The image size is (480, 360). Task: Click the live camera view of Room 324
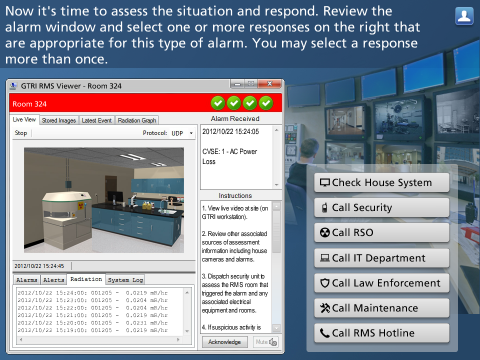coord(104,200)
